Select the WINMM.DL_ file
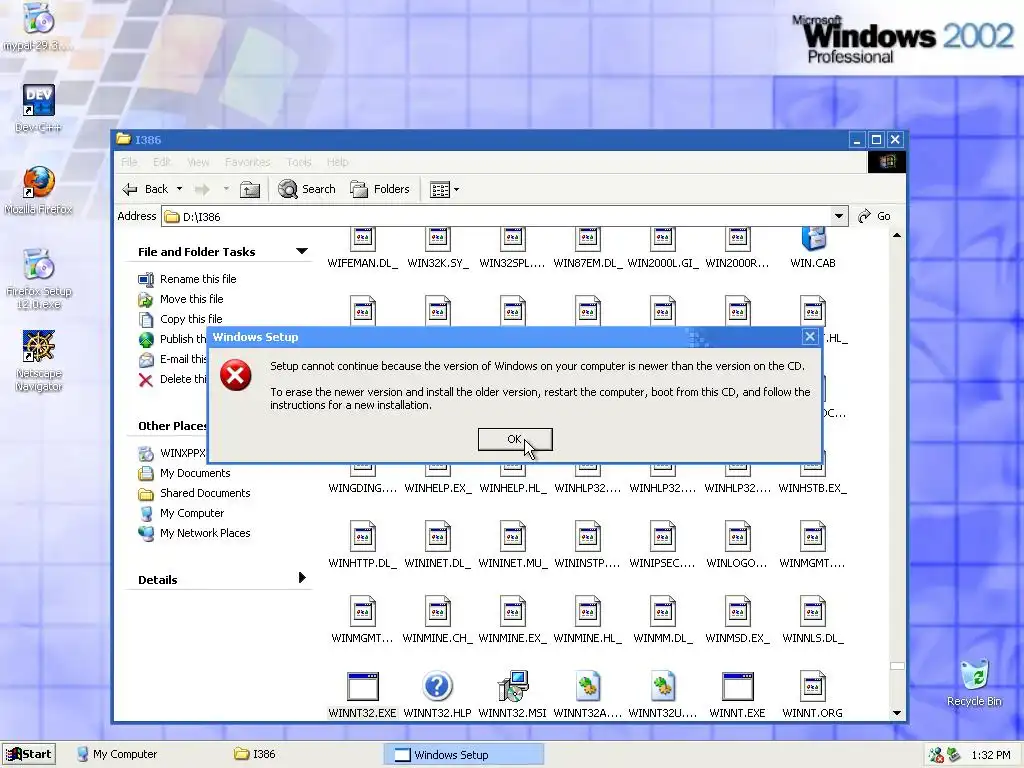Image resolution: width=1024 pixels, height=768 pixels. click(x=662, y=620)
